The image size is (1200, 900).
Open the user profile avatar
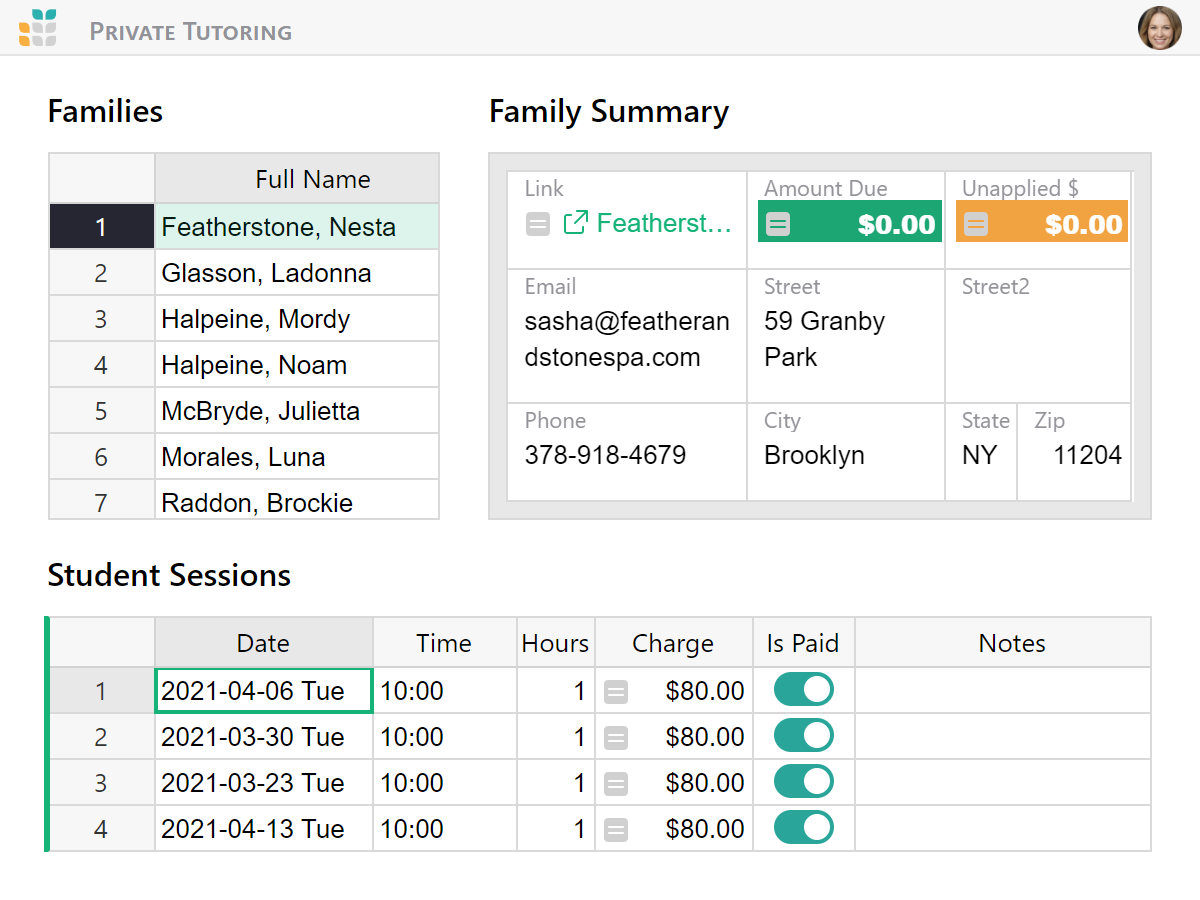pyautogui.click(x=1159, y=28)
